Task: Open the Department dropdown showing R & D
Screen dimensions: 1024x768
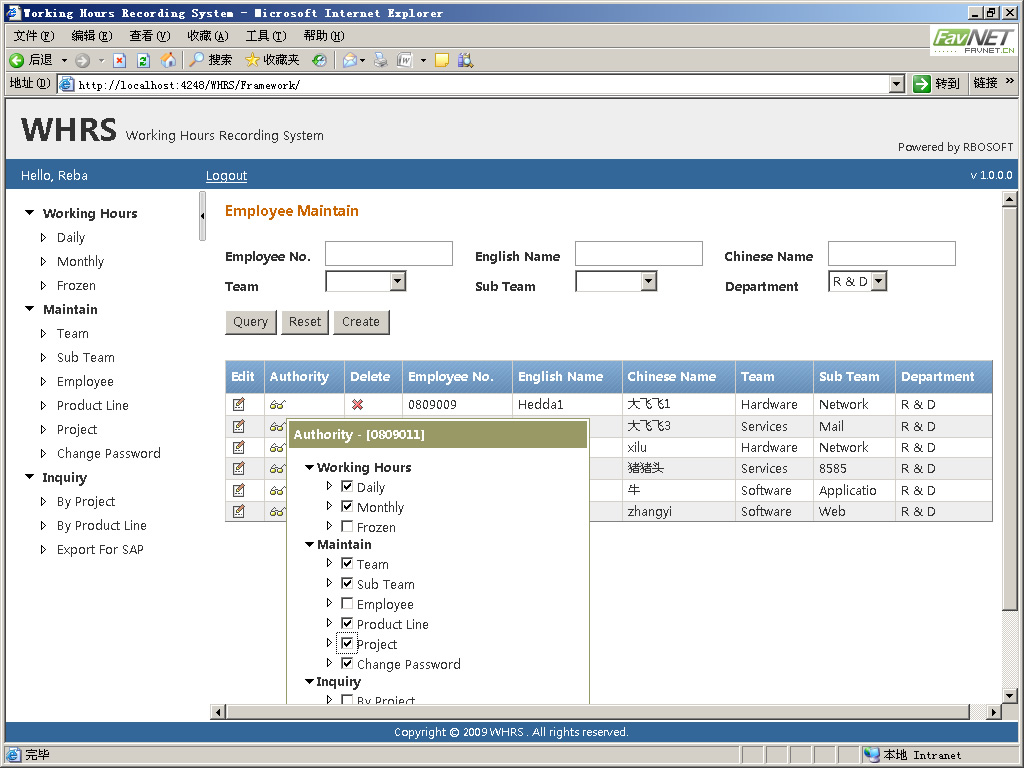Action: 879,281
